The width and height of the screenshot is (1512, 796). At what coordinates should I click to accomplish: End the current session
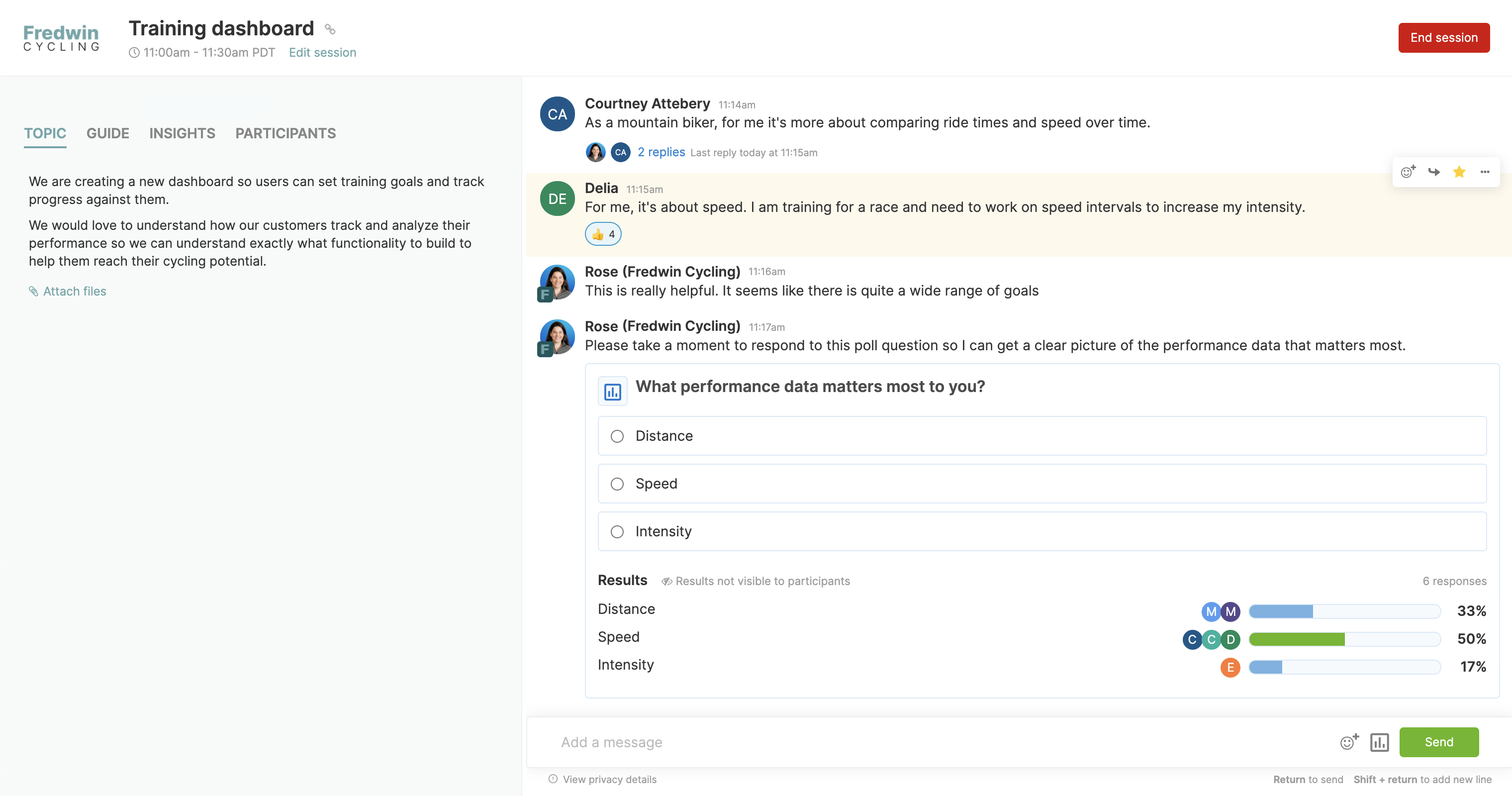[1443, 37]
